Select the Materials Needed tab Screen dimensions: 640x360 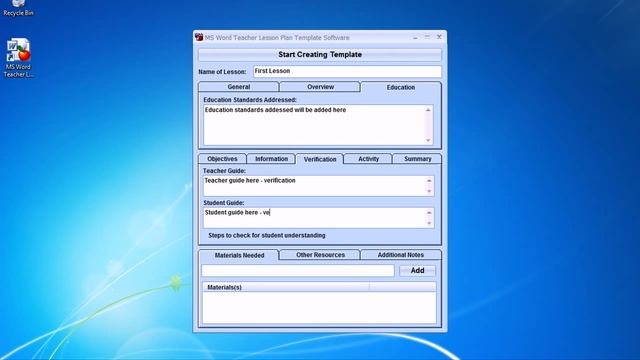(x=239, y=255)
